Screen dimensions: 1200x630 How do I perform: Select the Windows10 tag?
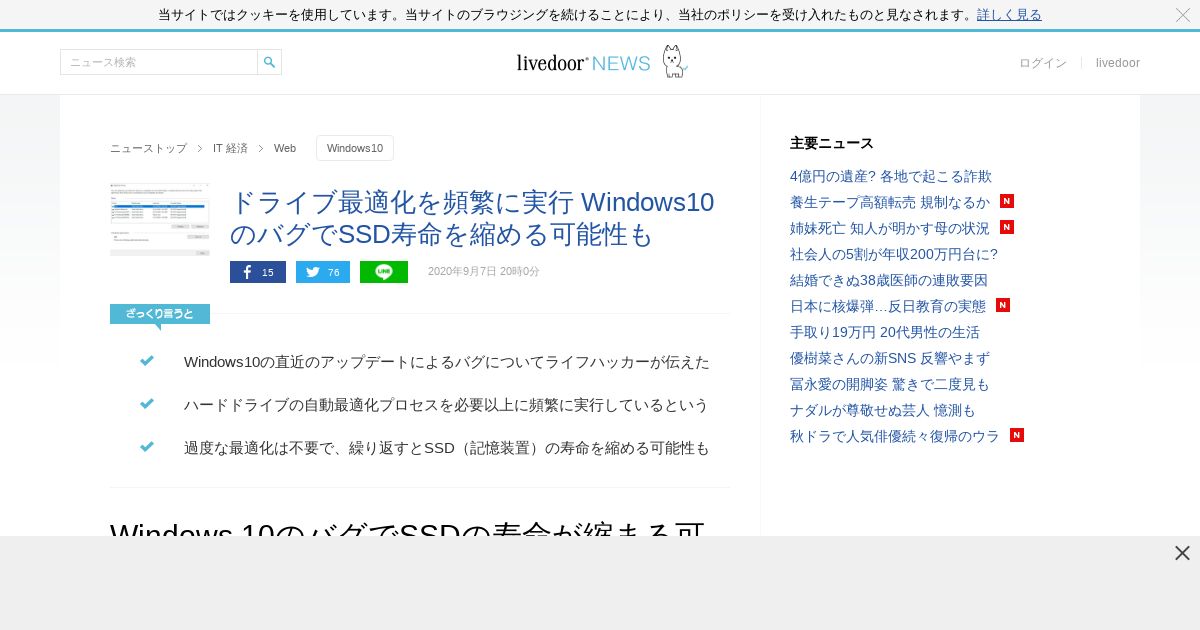tap(355, 148)
